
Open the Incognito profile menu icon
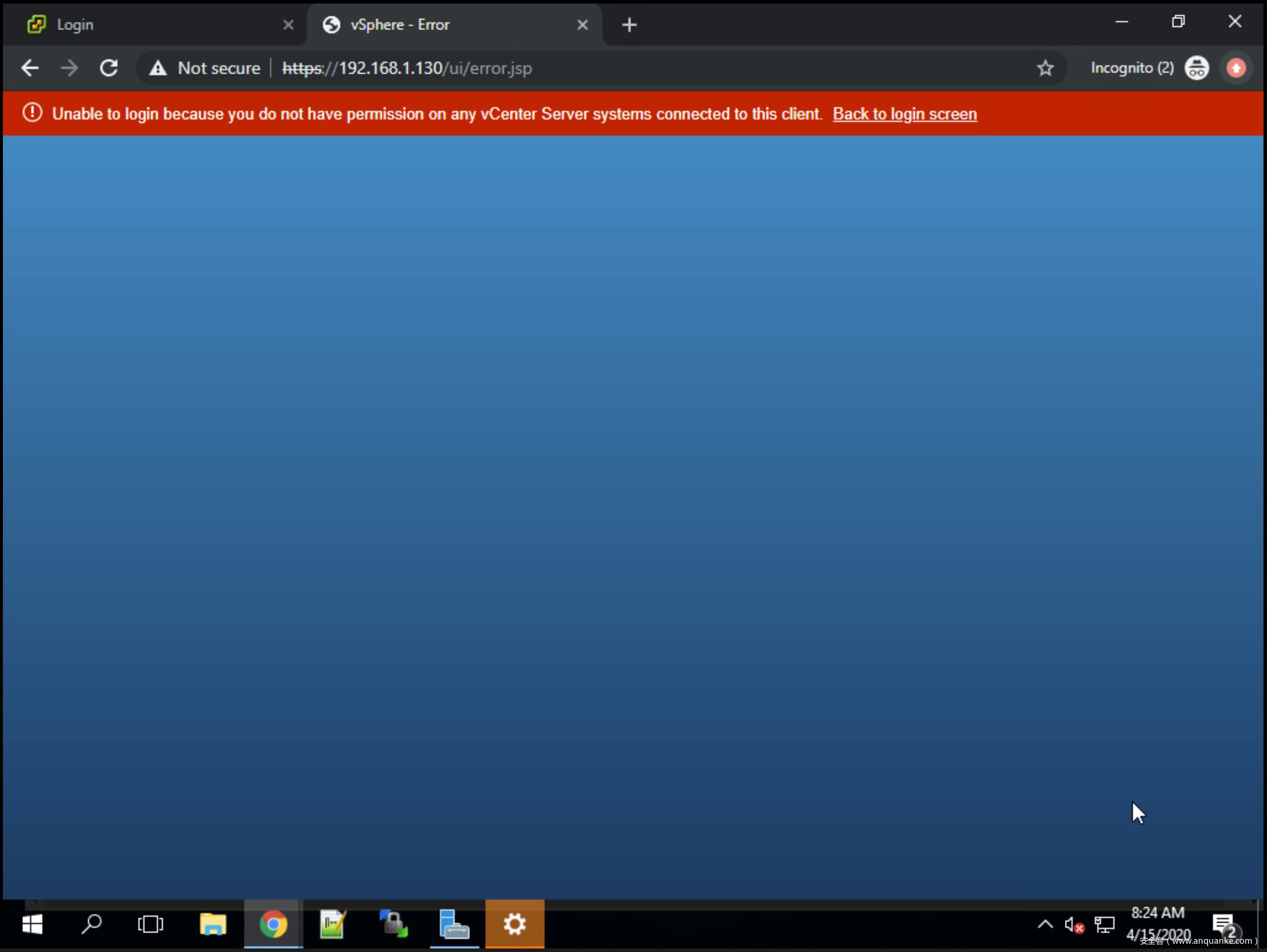(x=1197, y=67)
